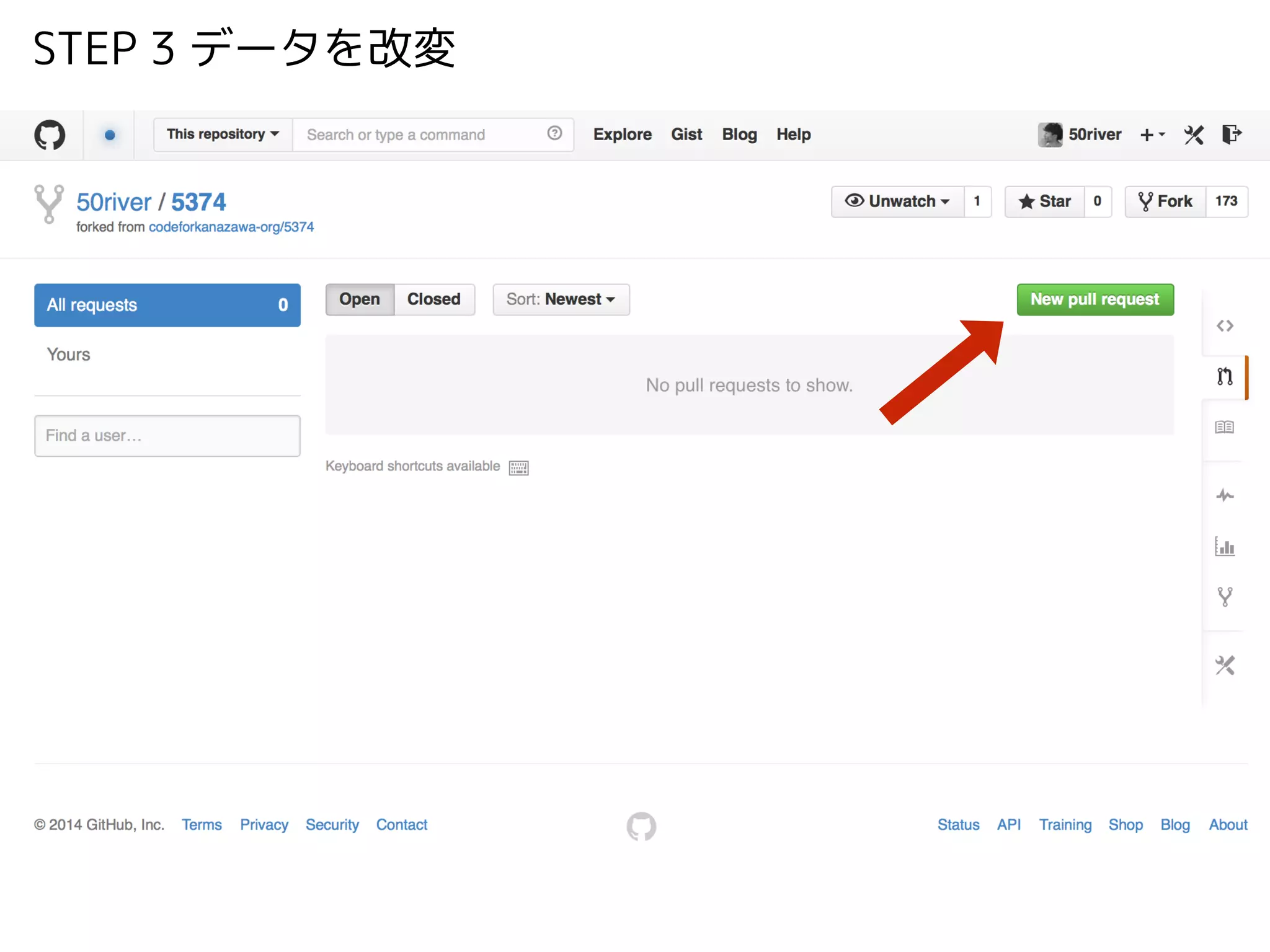Screen dimensions: 1270x952
Task: Toggle the Open pull requests filter
Action: (360, 299)
